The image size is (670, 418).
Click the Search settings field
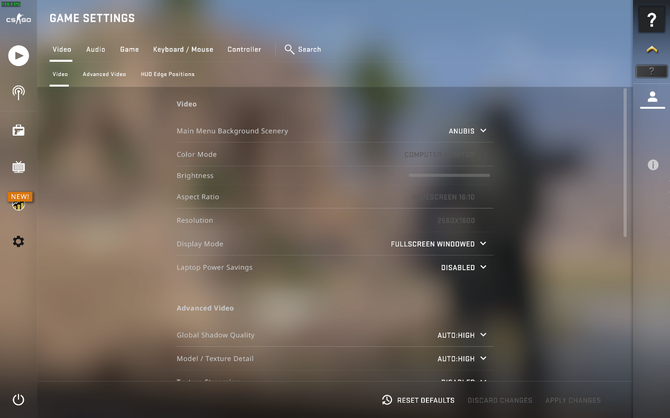coord(303,50)
